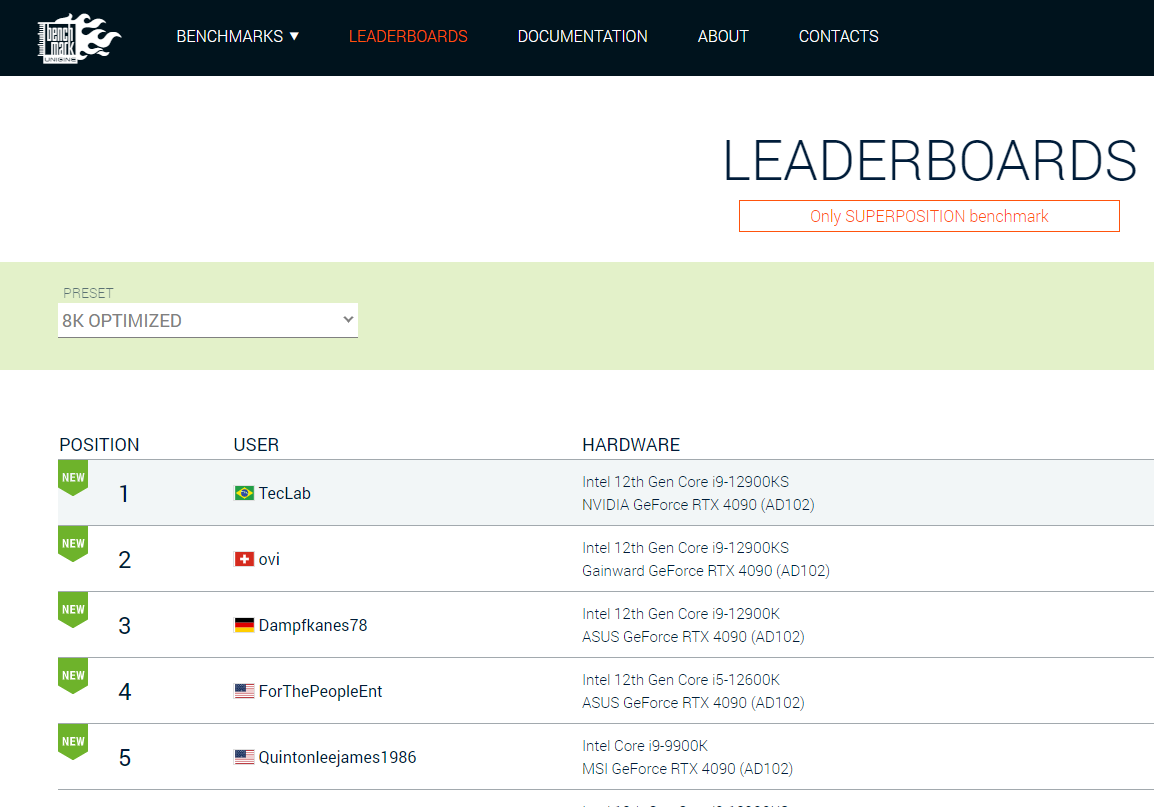Select 'Intel Core i9-9900K' text
1154x807 pixels.
click(645, 746)
